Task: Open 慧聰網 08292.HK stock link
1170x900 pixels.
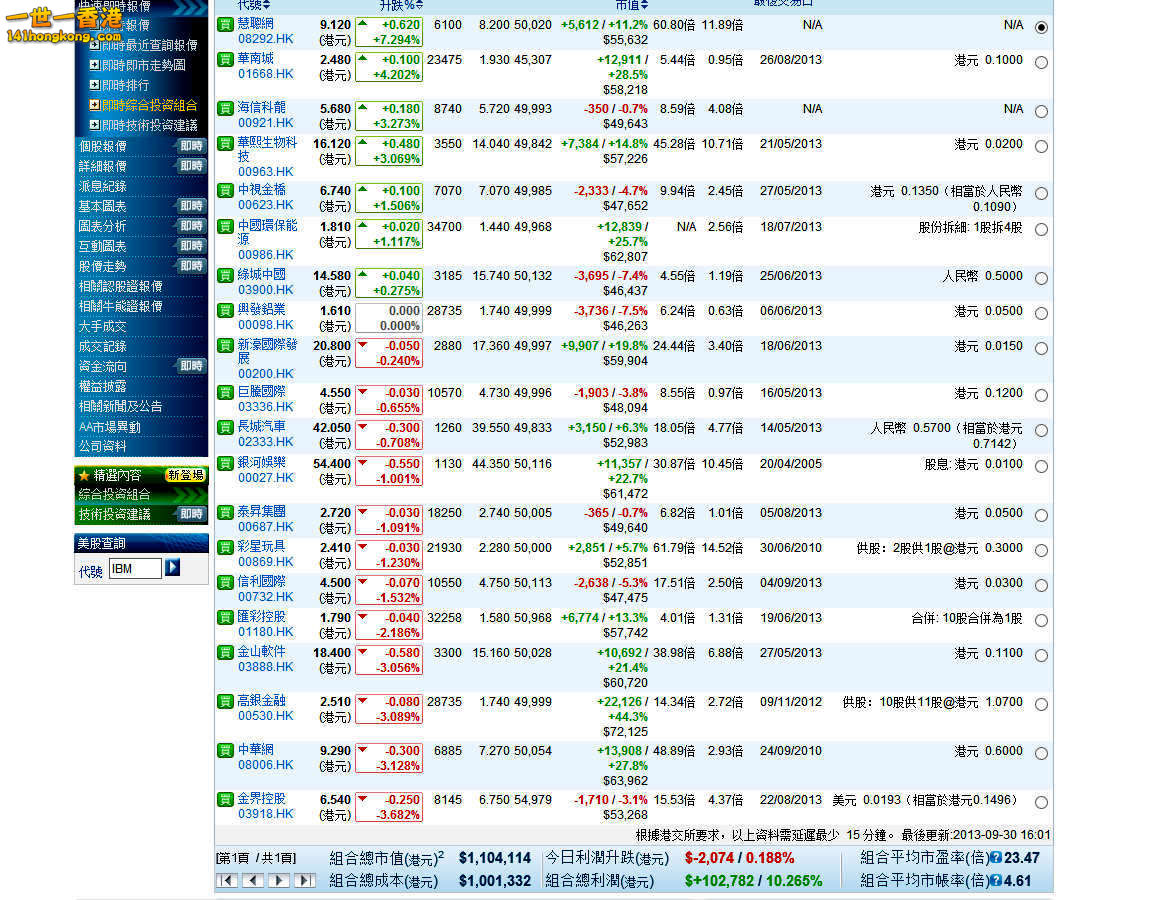Action: 266,31
